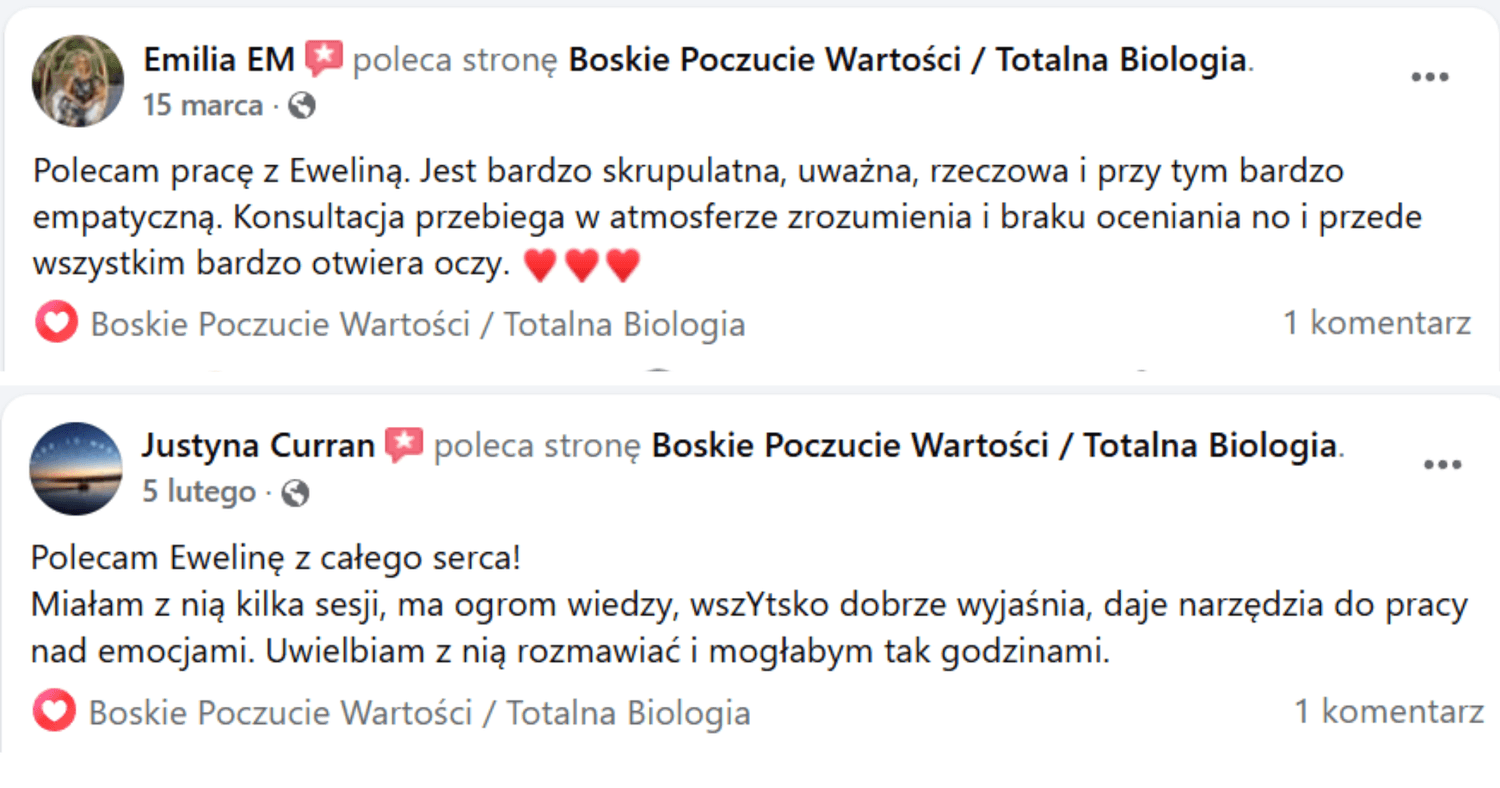Image resolution: width=1500 pixels, height=788 pixels.
Task: Click the Emilia EM profile name
Action: pyautogui.click(x=219, y=61)
